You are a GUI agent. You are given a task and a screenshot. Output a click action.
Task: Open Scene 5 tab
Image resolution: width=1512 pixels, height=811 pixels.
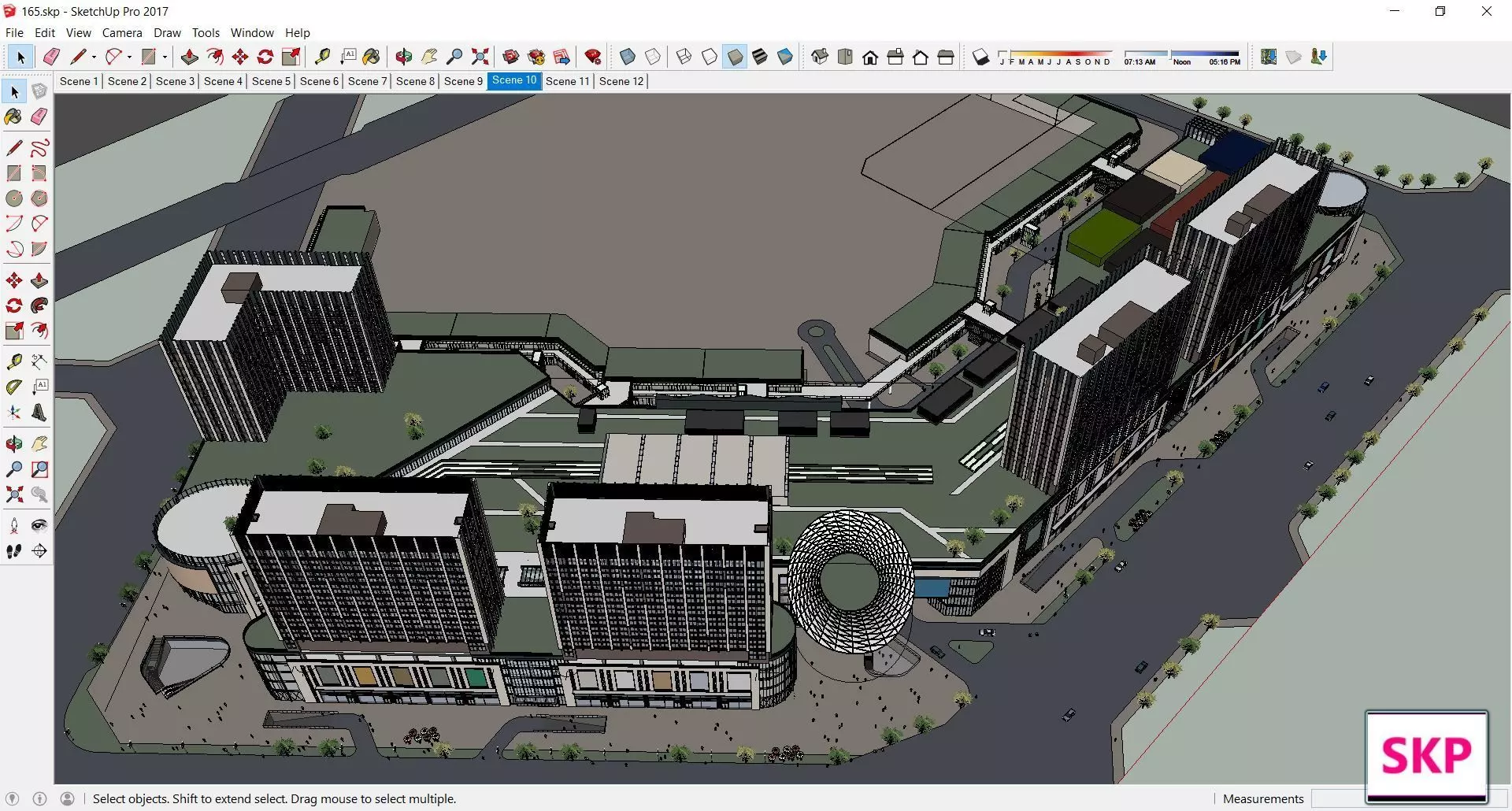click(x=272, y=81)
